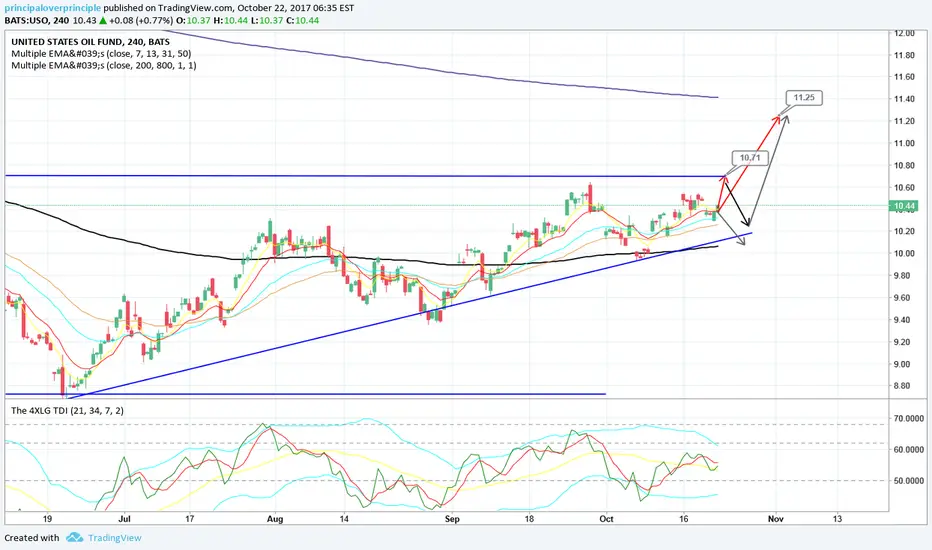Click the 9.20 price axis label

pos(904,342)
